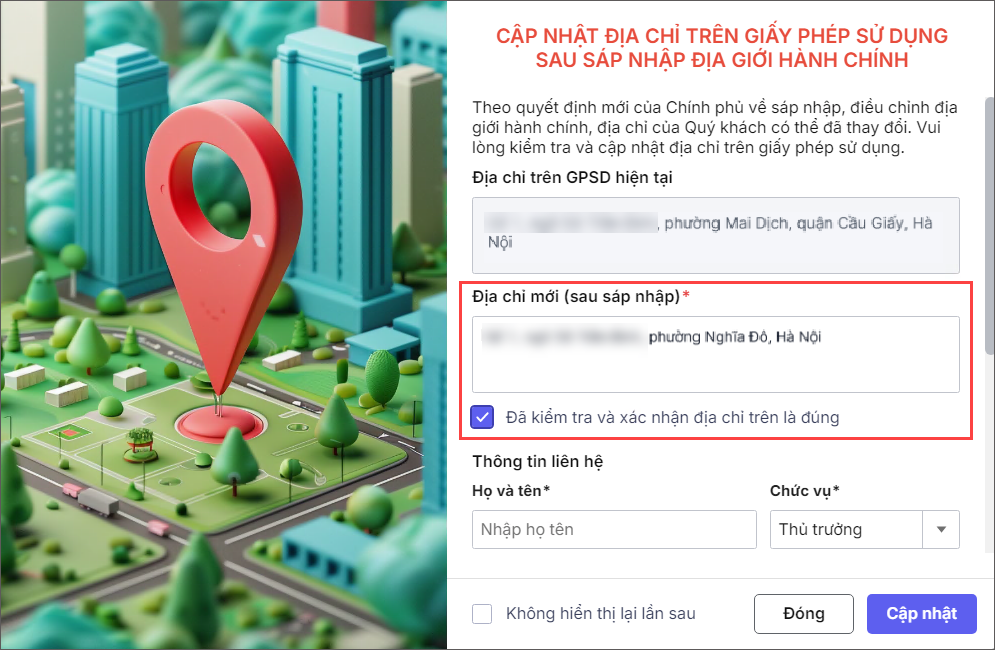
Task: Click the 'Họ và tên' field label
Action: (x=511, y=491)
